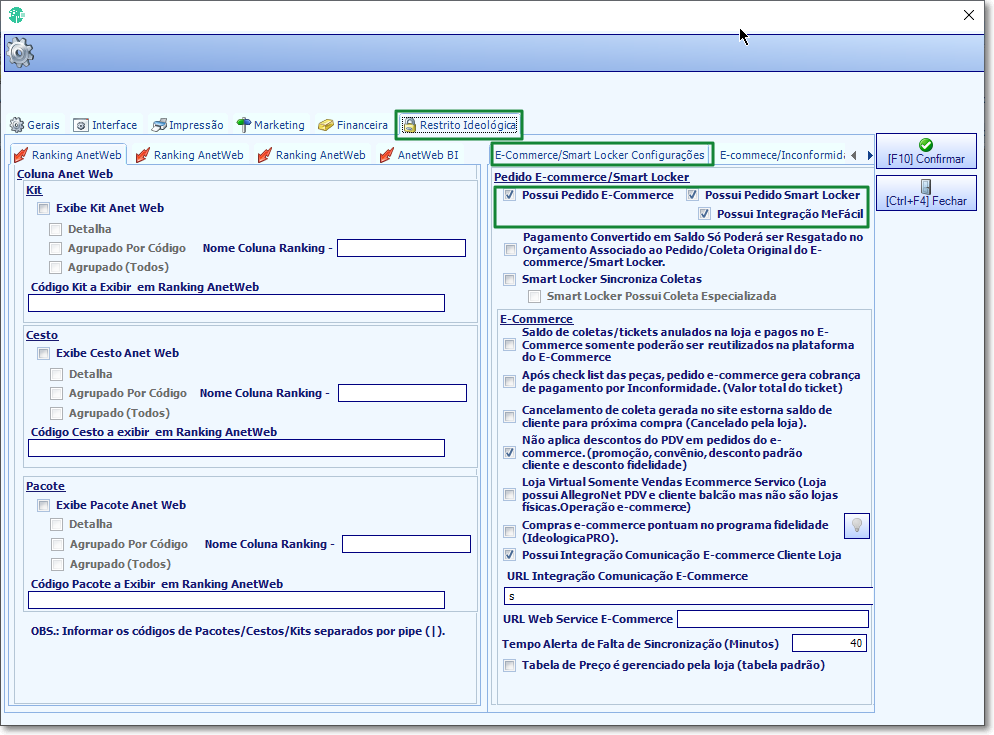Click the gear settings icon in header
The image size is (994, 735).
pyautogui.click(x=20, y=52)
